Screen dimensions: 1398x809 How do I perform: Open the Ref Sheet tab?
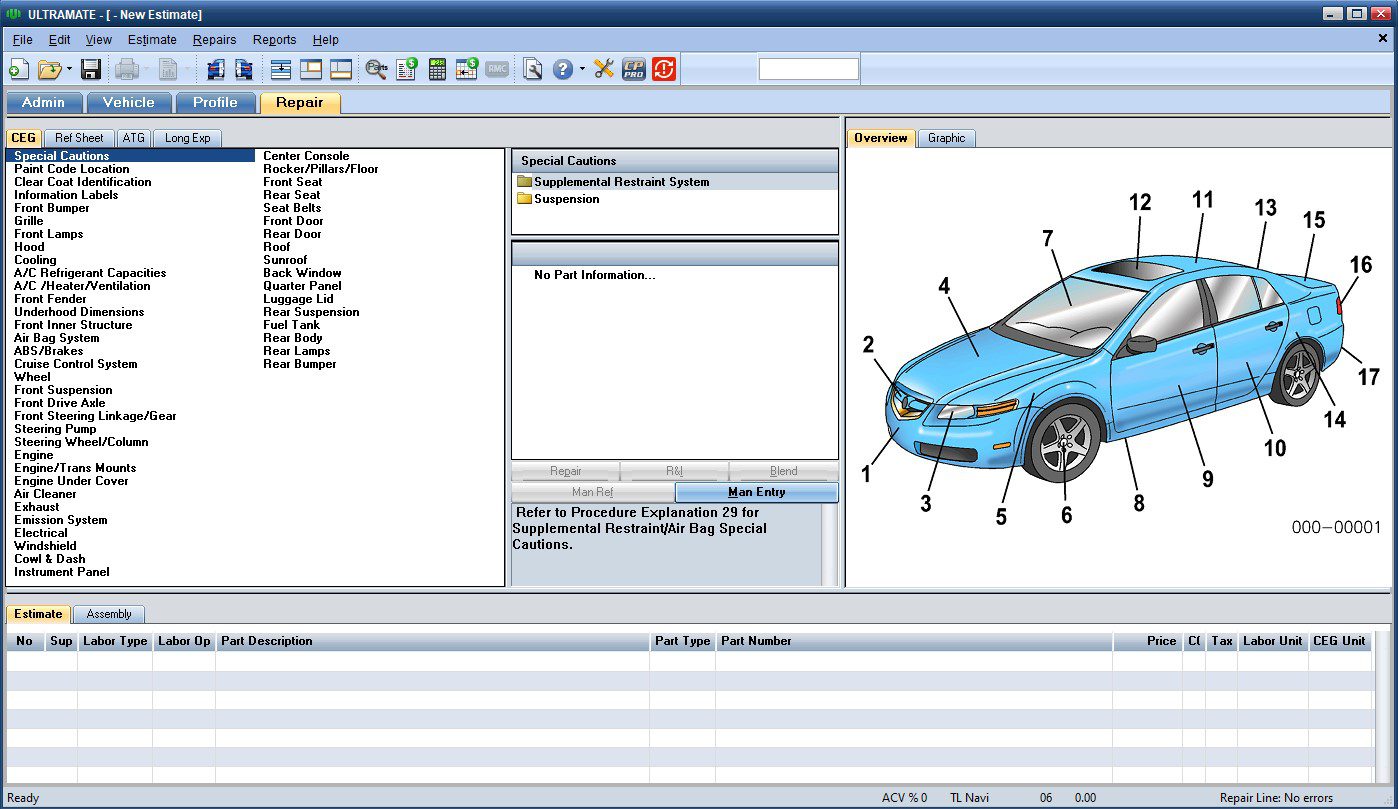tap(79, 138)
